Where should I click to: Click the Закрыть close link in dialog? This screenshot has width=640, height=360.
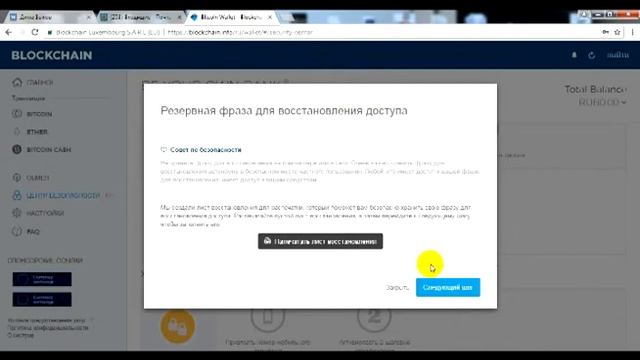pos(397,288)
